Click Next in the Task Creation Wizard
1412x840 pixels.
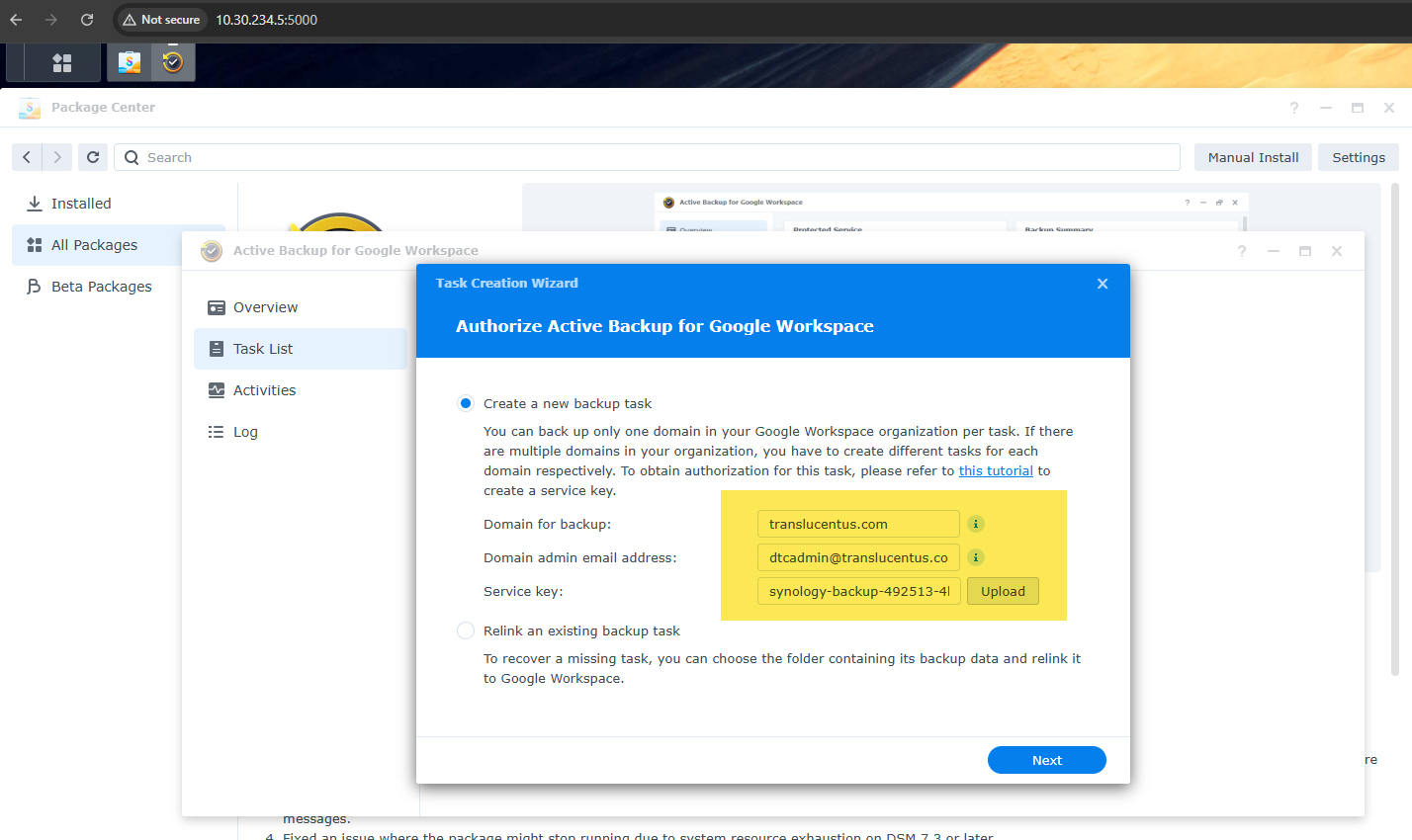pos(1047,760)
